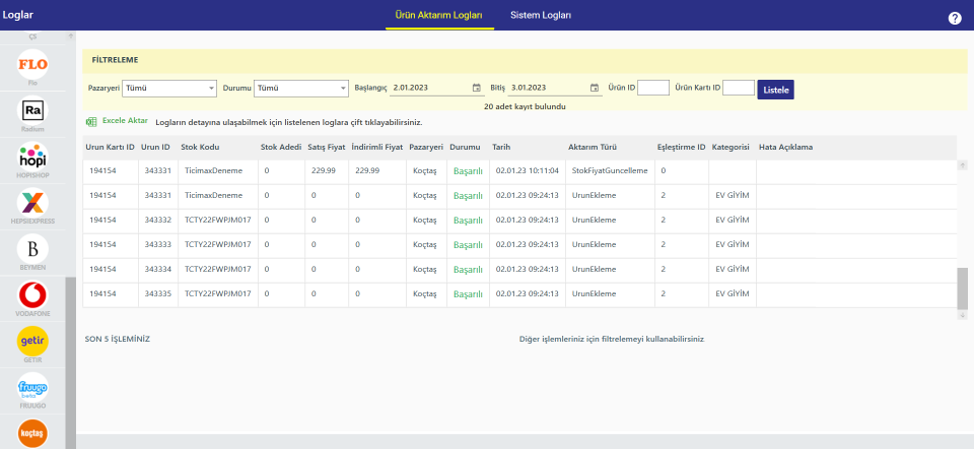Sort by Stok Adedi column header

pyautogui.click(x=281, y=147)
